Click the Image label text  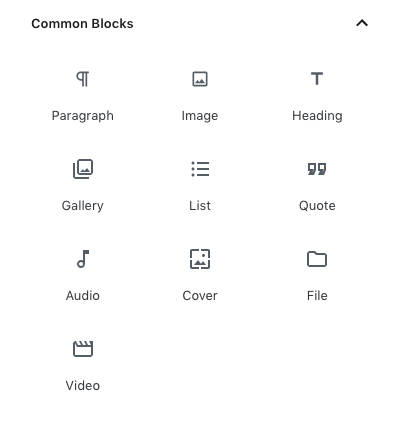(200, 116)
